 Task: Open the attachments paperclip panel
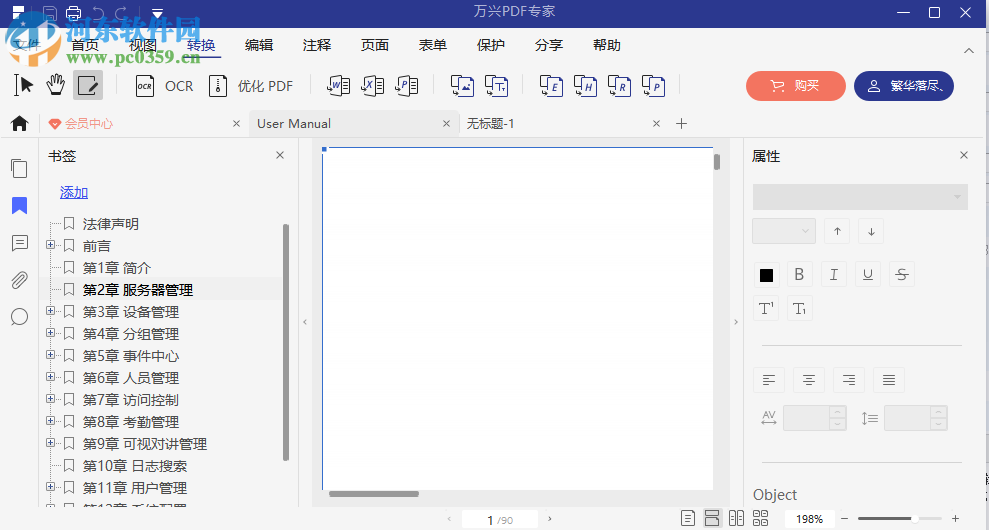coord(20,280)
